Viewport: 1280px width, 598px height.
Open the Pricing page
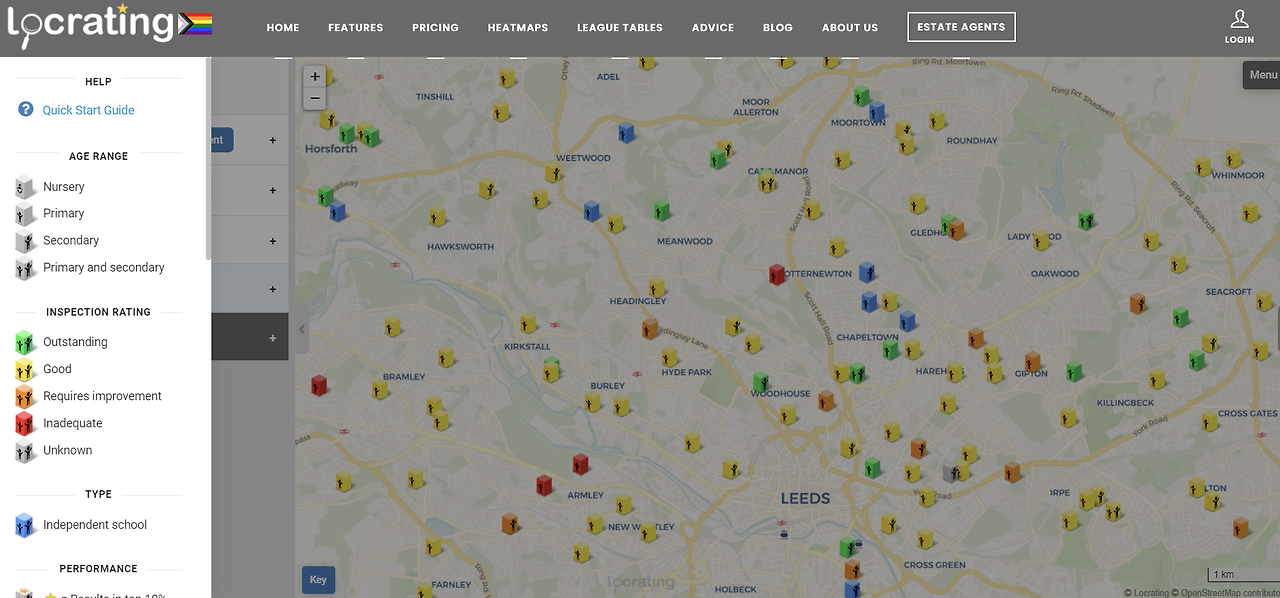coord(435,28)
